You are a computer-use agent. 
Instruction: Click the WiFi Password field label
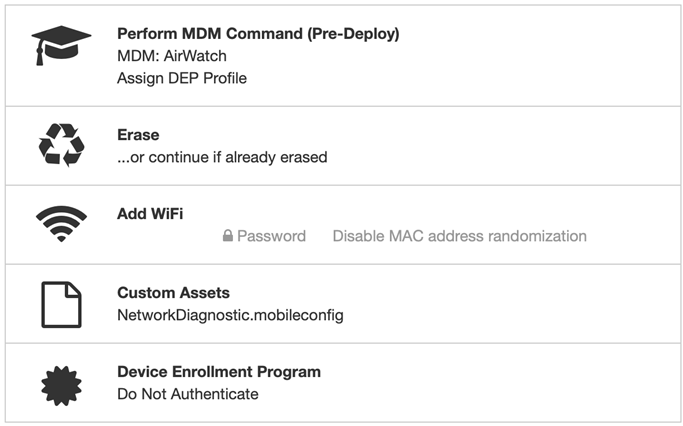(271, 236)
